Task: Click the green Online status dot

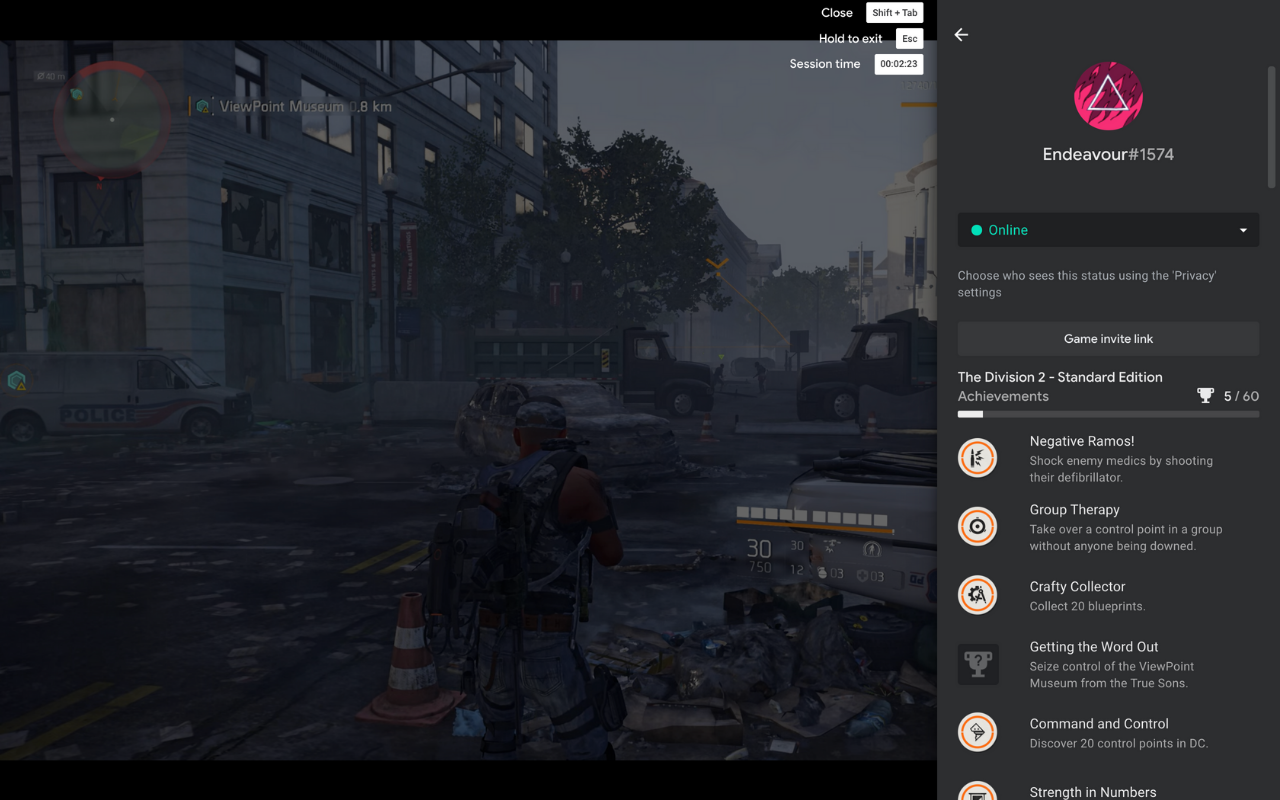Action: [x=976, y=230]
